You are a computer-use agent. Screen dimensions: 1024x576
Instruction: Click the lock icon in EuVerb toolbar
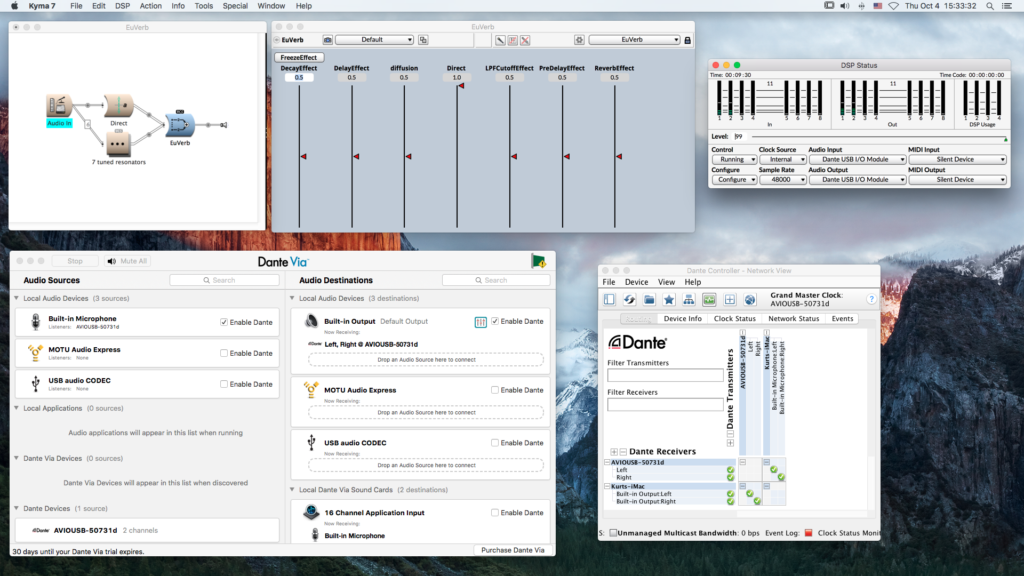687,40
